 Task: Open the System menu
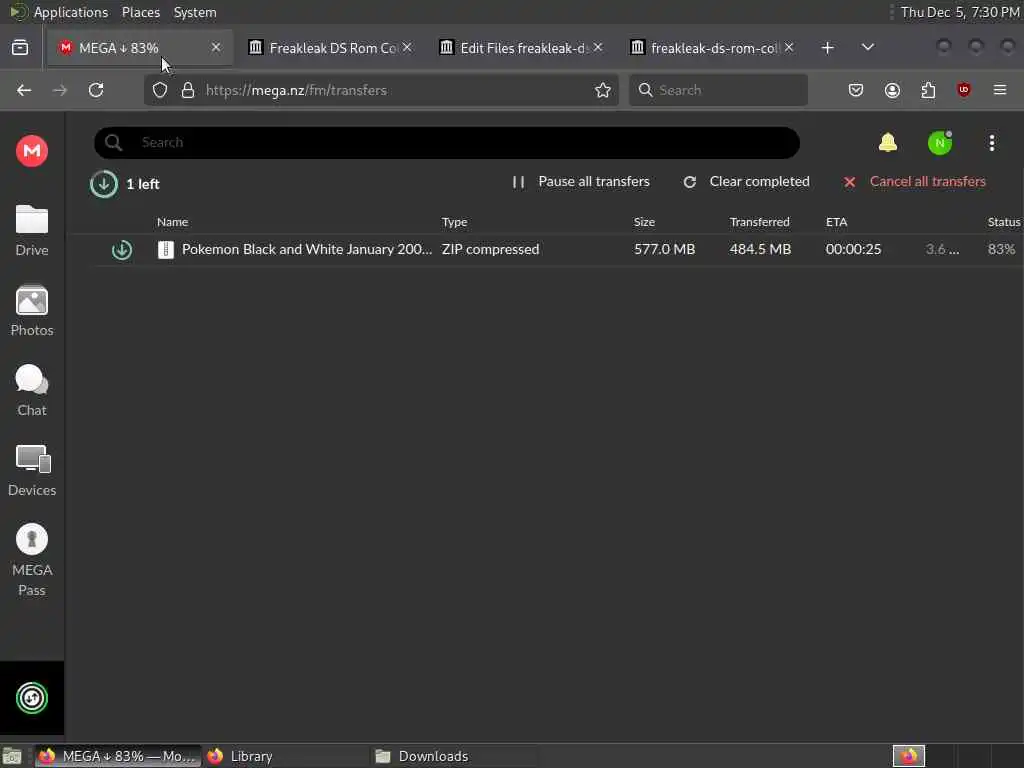click(x=195, y=12)
